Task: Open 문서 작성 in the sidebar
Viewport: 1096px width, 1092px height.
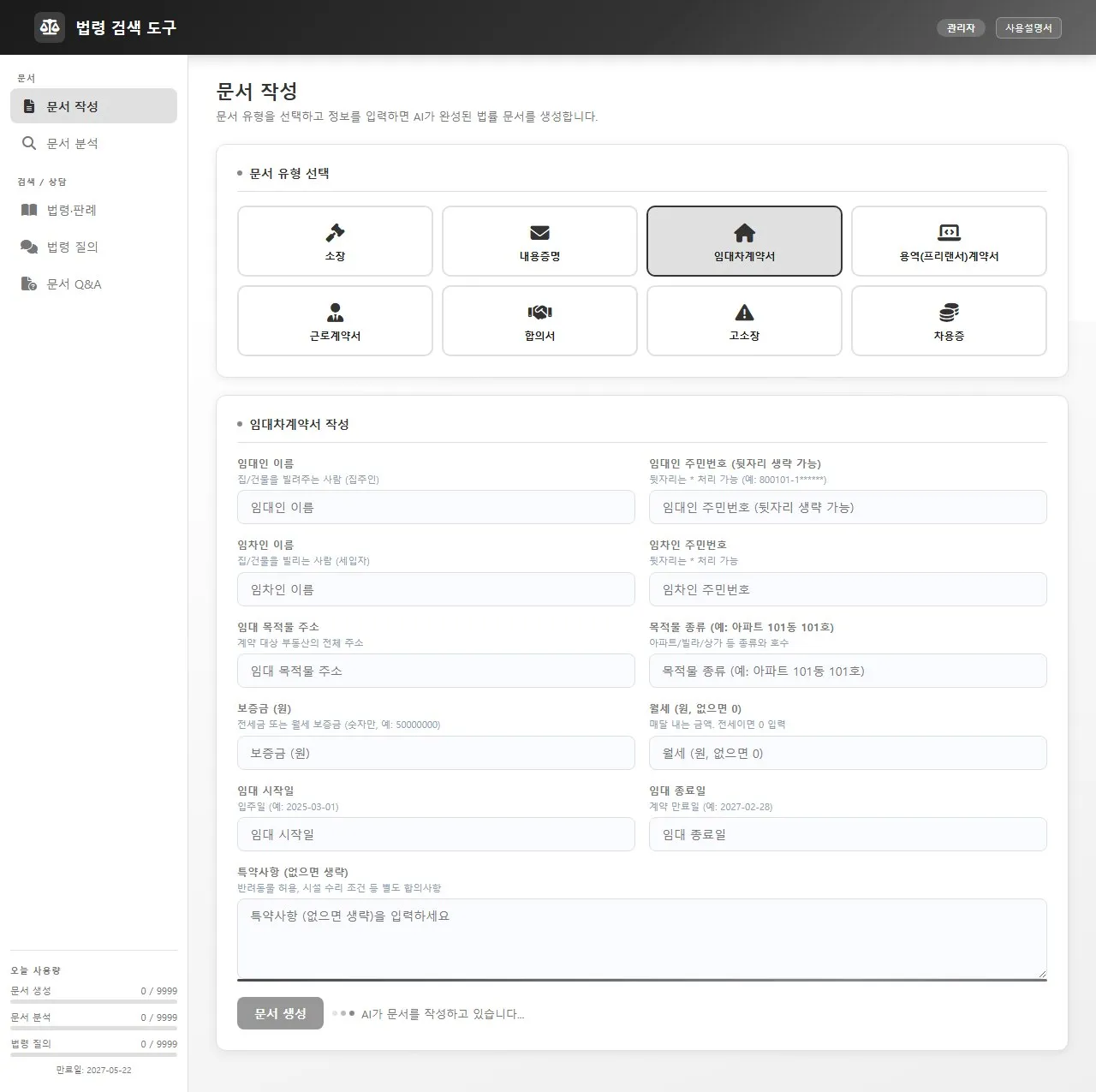Action: [x=93, y=106]
